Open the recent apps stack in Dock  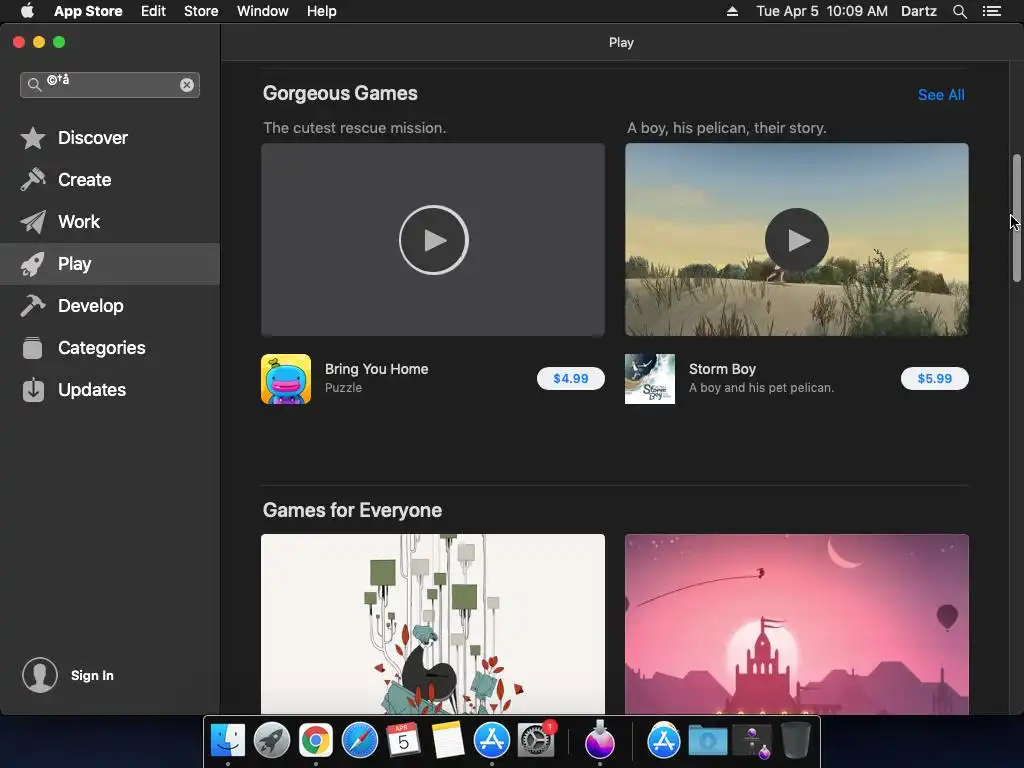[x=752, y=741]
